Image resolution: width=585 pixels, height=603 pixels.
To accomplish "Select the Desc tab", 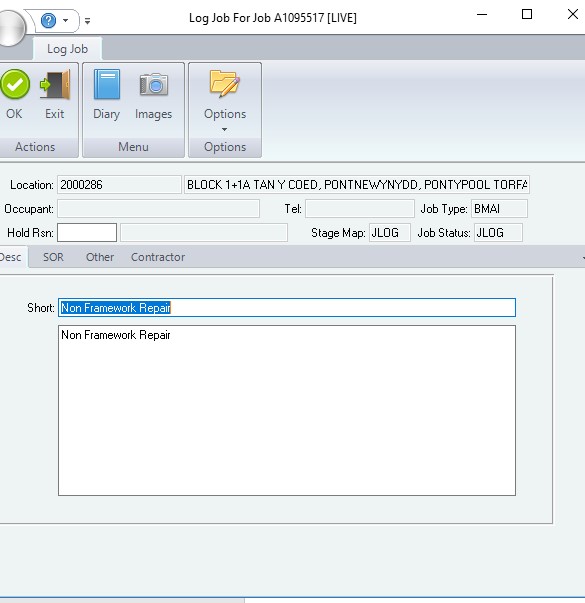I will click(11, 257).
